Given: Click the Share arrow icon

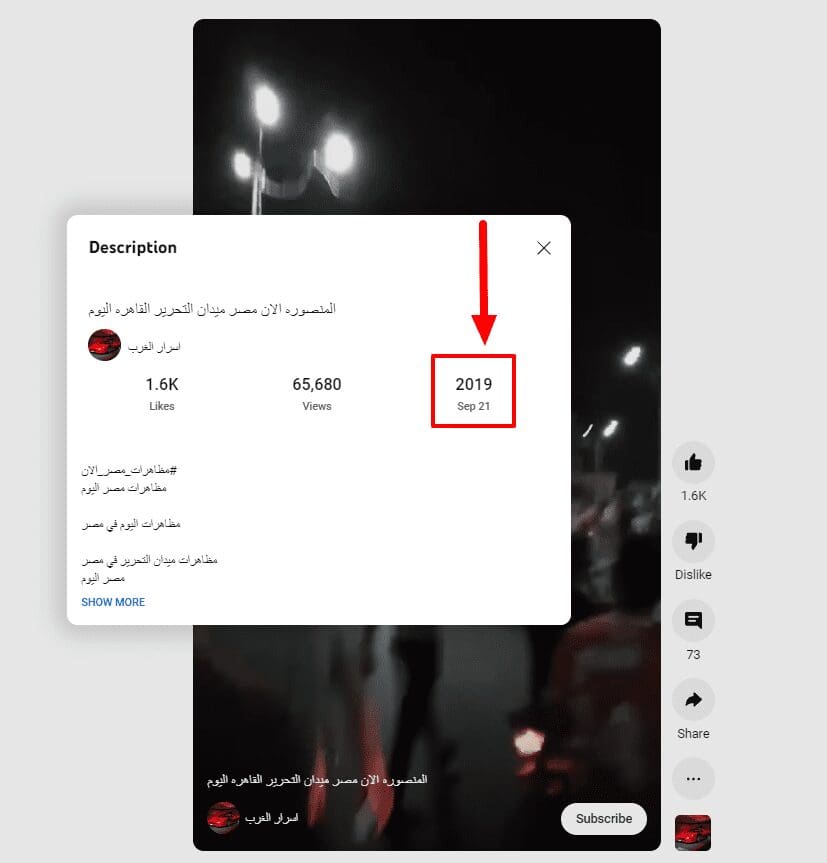Looking at the screenshot, I should [x=693, y=700].
